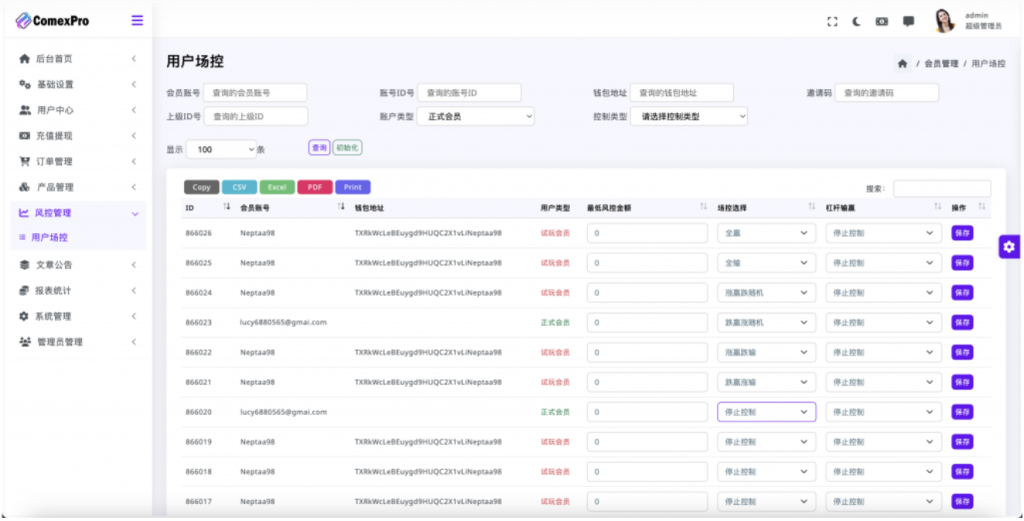Screen dimensions: 1024x521
Task: Focus the 搜索 table search field
Action: click(942, 189)
